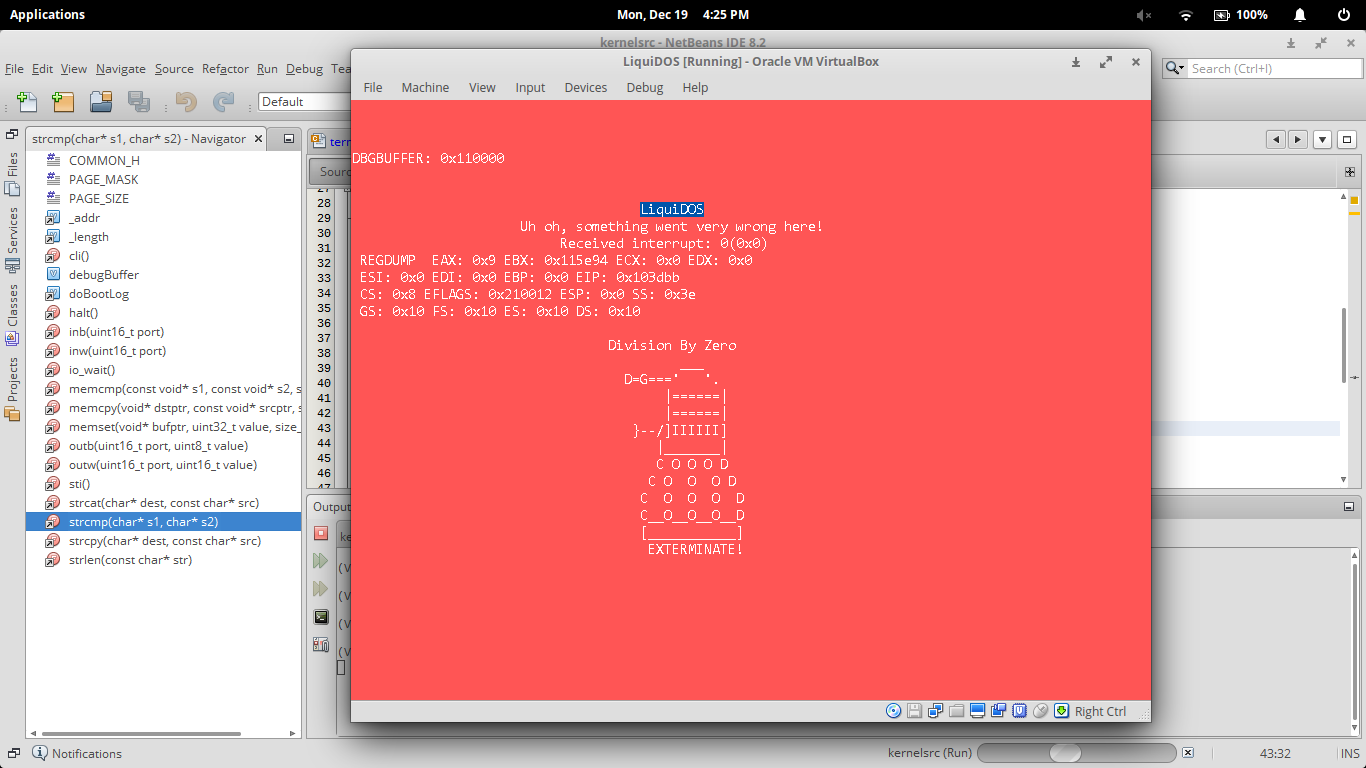Click the editor tabs scroll left arrow

point(1275,140)
